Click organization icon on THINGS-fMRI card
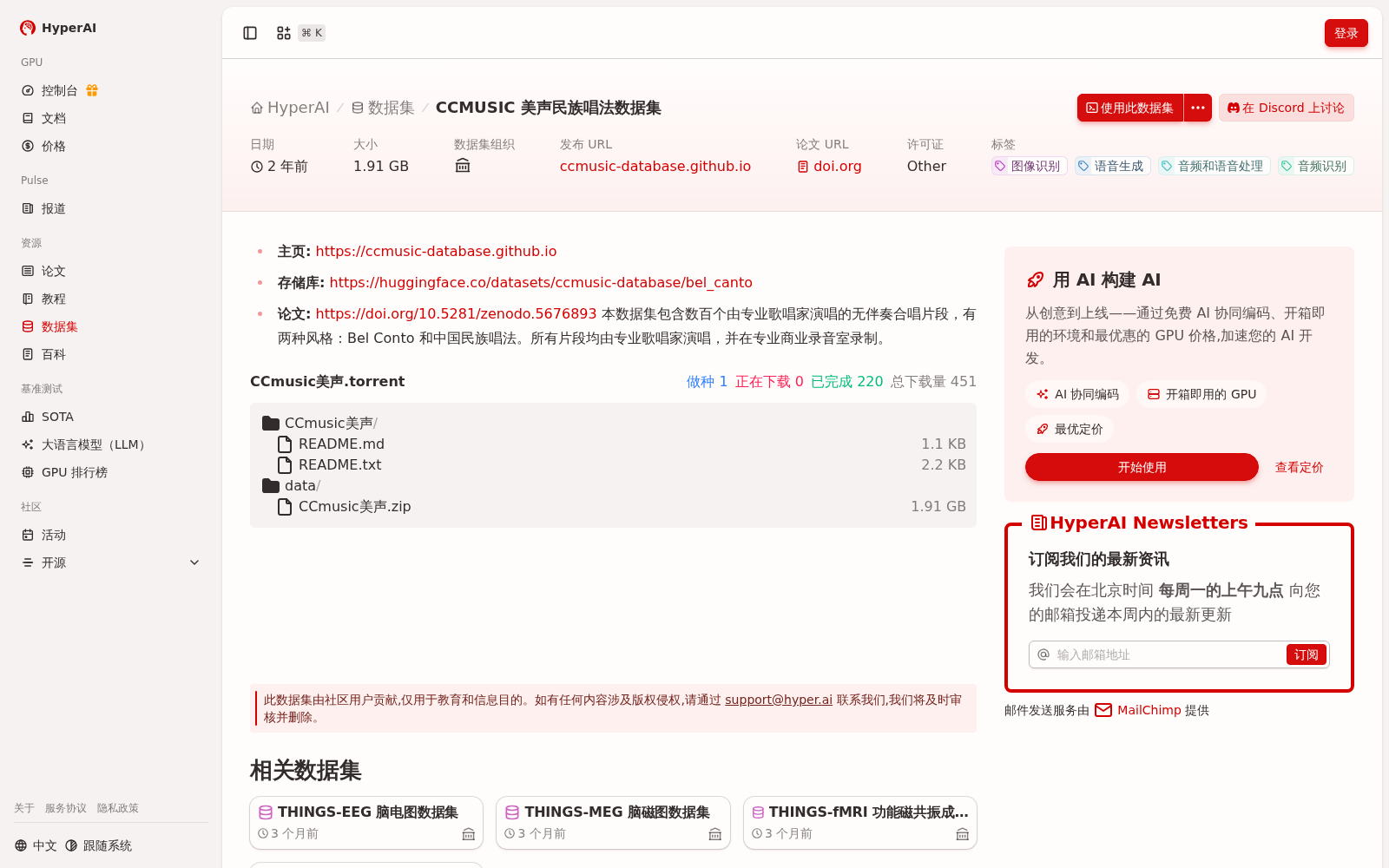The image size is (1389, 868). [x=963, y=834]
